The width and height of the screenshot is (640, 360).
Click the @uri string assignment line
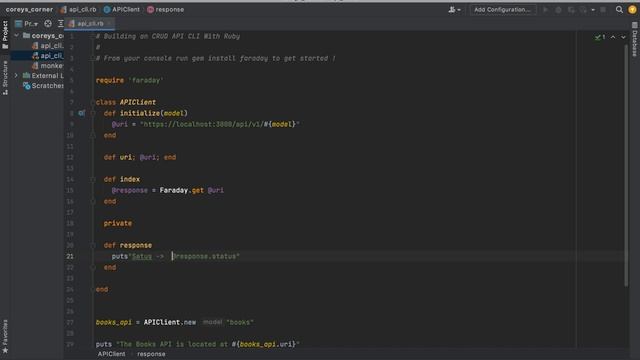click(x=205, y=124)
